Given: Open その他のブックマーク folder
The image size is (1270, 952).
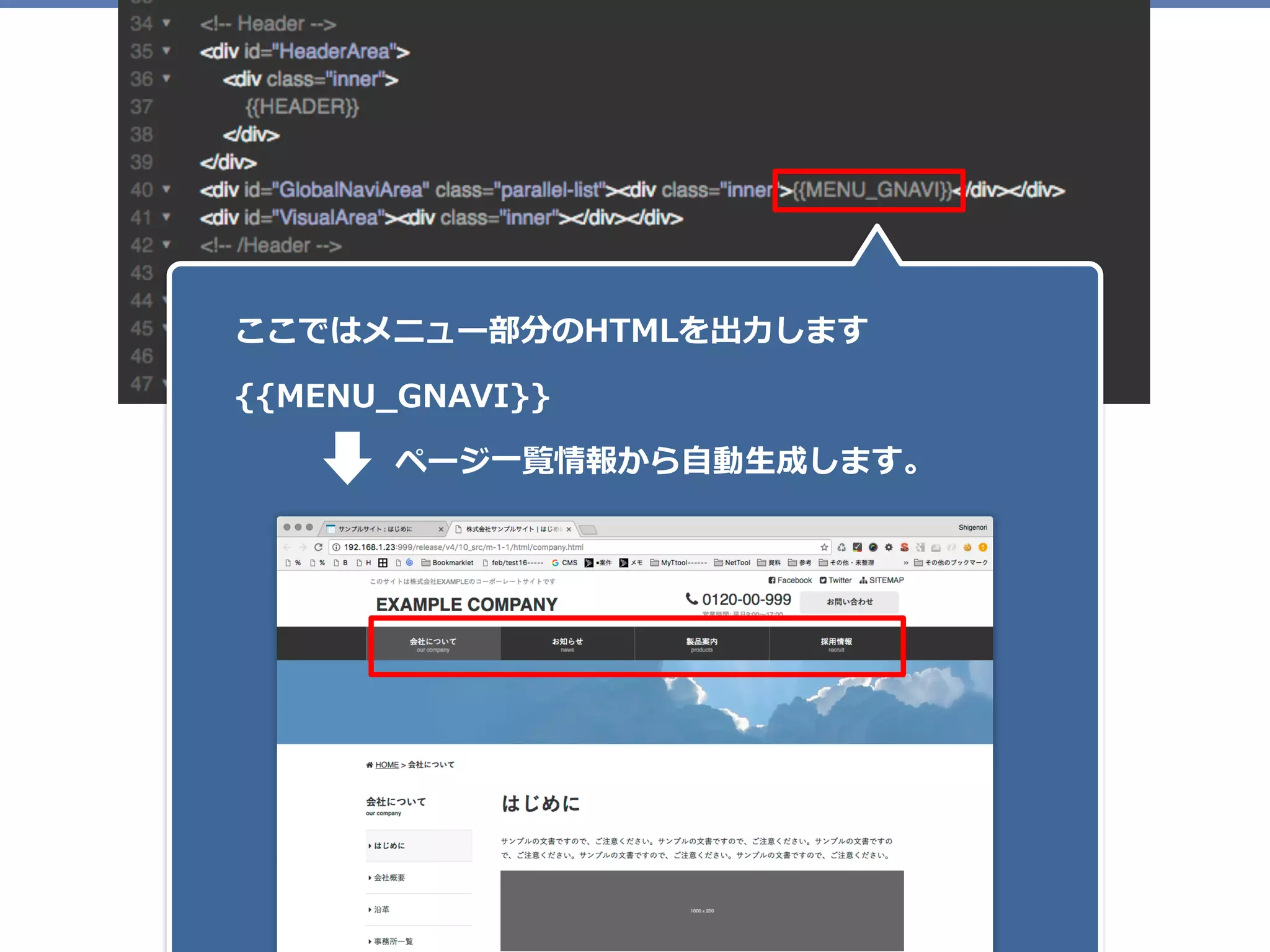Looking at the screenshot, I should coord(951,563).
